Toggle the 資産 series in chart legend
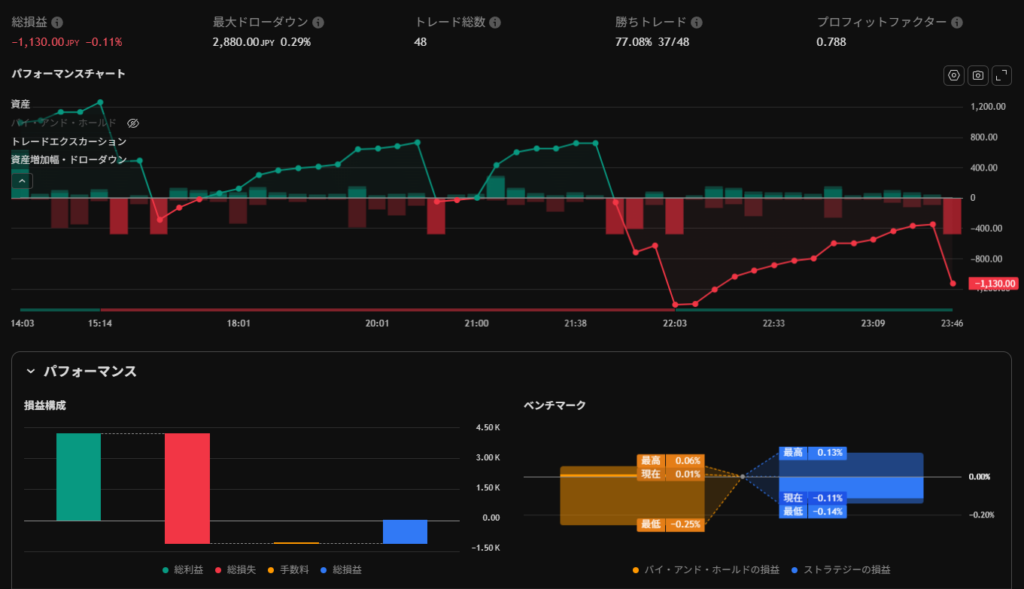The height and width of the screenshot is (589, 1024). click(x=21, y=104)
